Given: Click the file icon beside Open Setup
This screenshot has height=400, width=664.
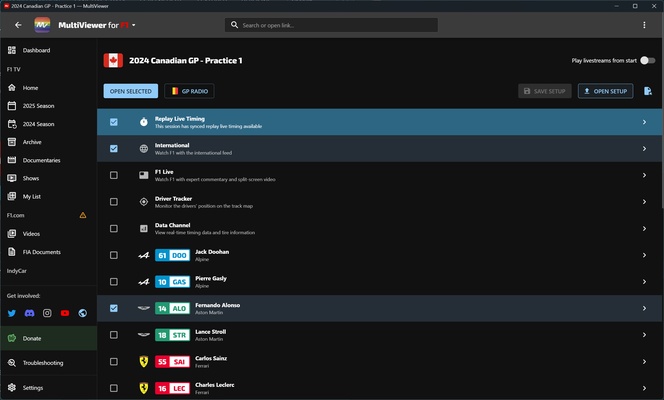Looking at the screenshot, I should pyautogui.click(x=647, y=91).
